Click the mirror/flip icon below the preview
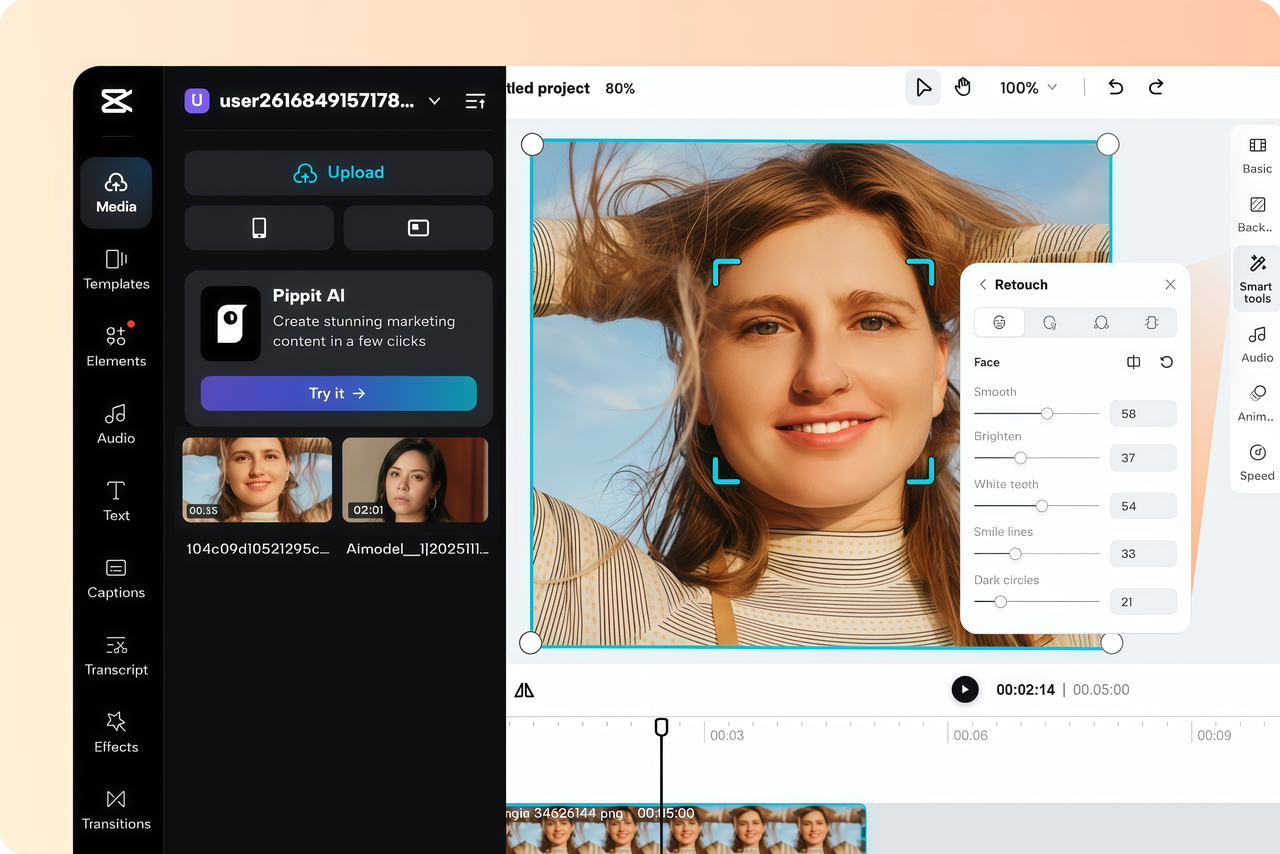Viewport: 1280px width, 854px height. 524,689
